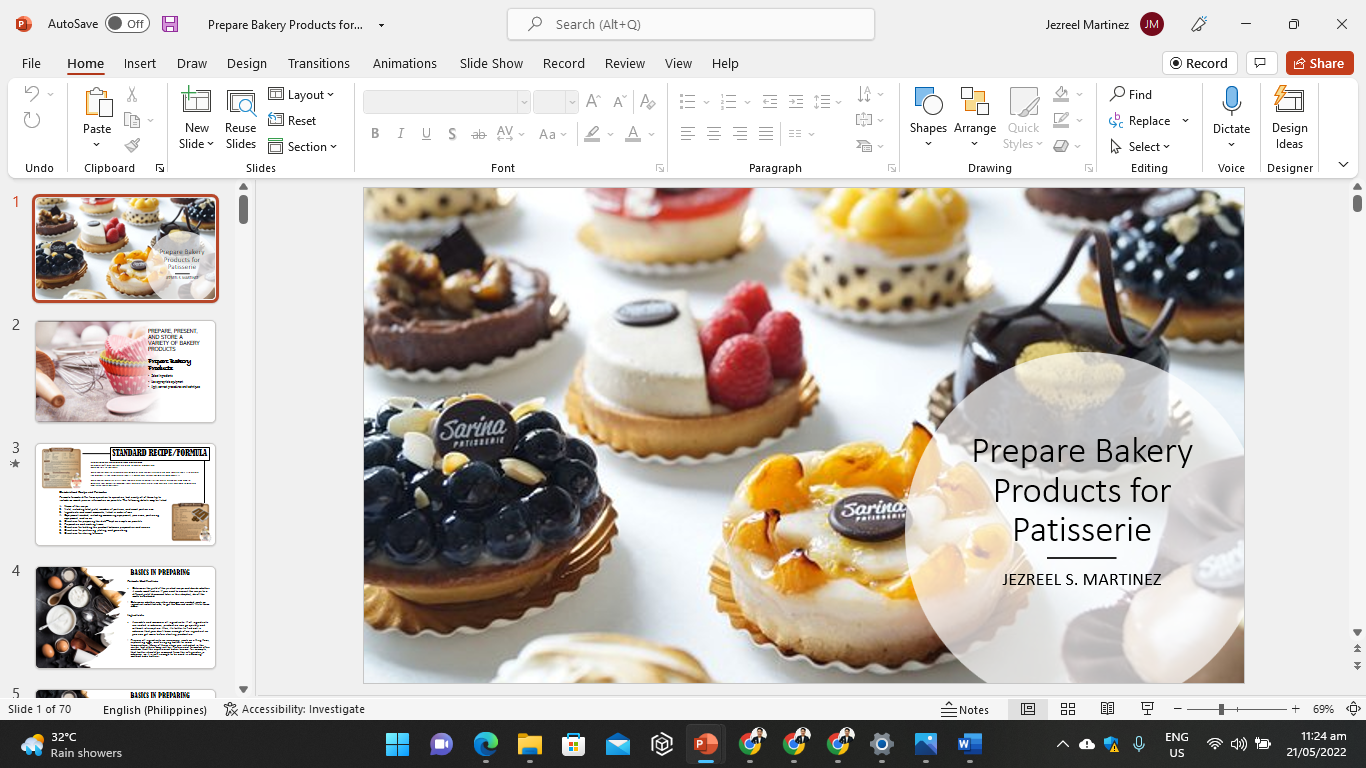The image size is (1366, 768).
Task: Open Design Ideas pane
Action: (1290, 118)
